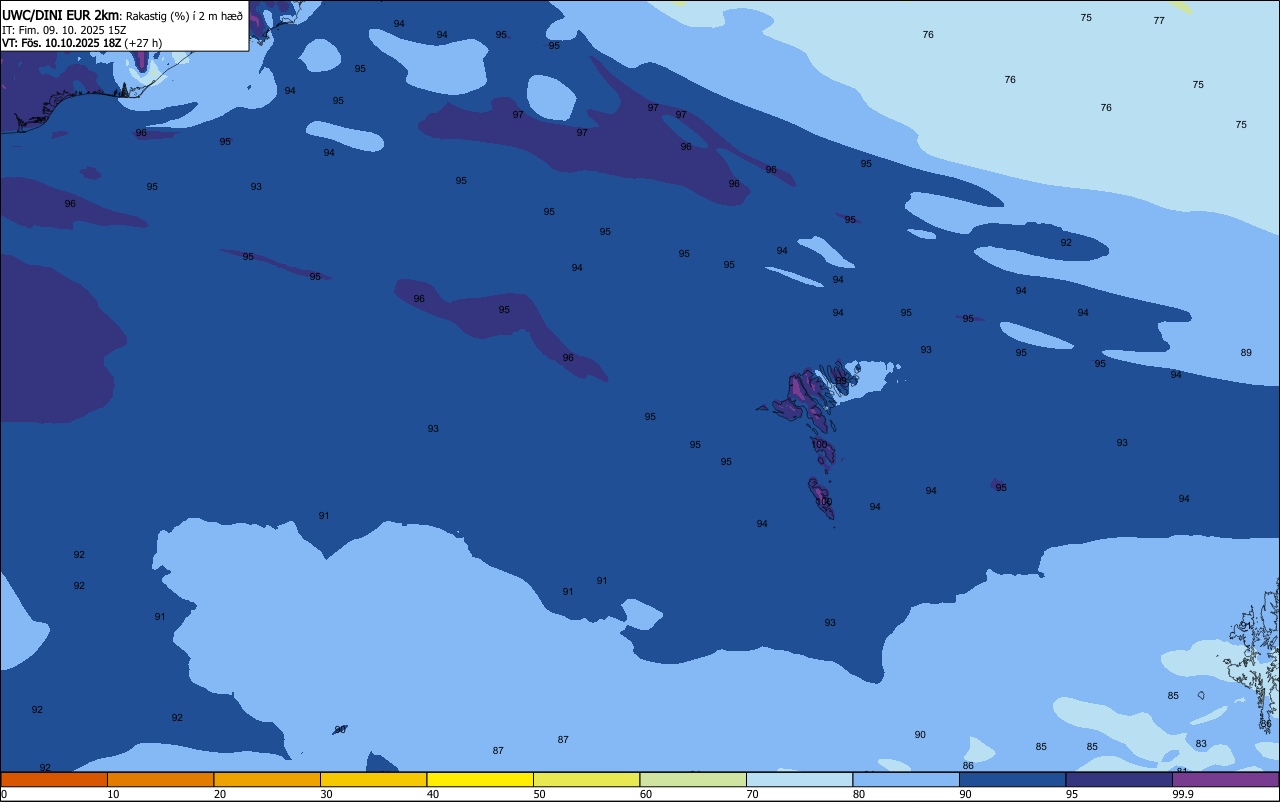Select the legend tick label '10'
The width and height of the screenshot is (1280, 802).
pos(114,794)
